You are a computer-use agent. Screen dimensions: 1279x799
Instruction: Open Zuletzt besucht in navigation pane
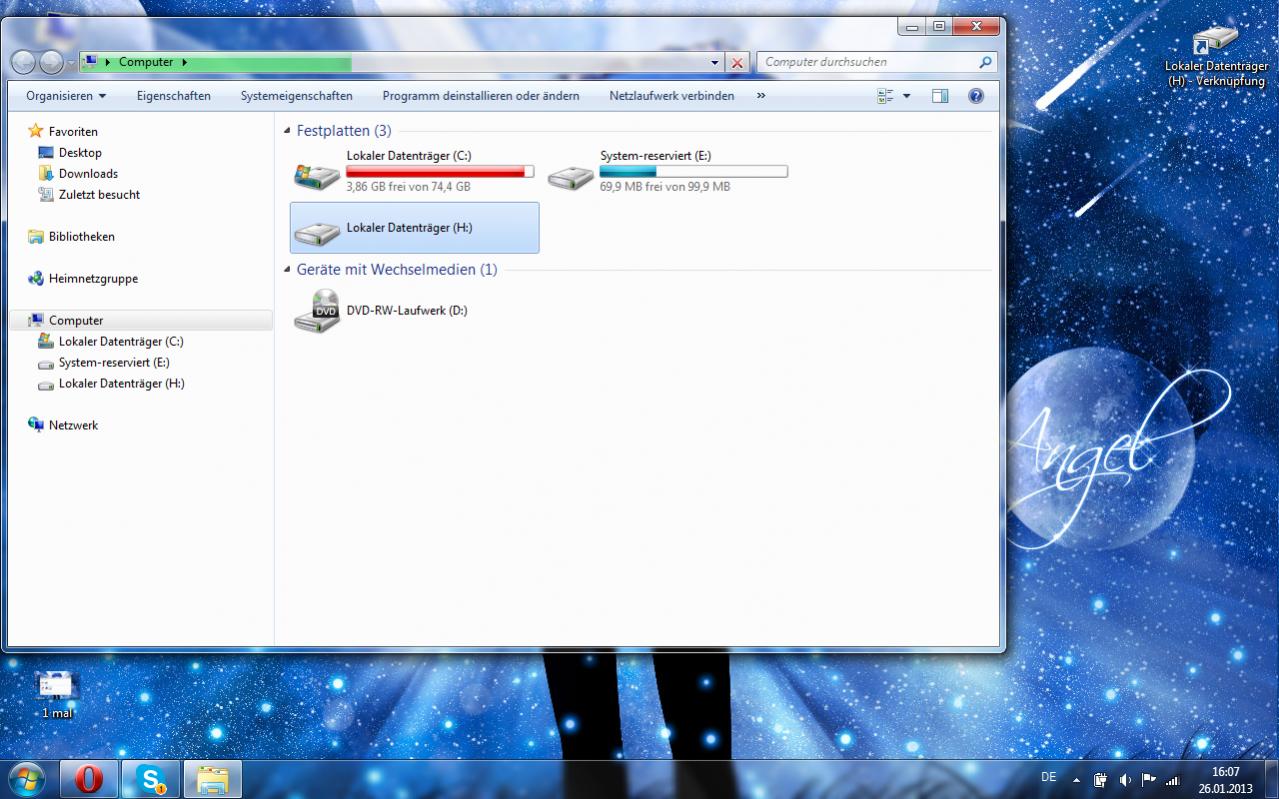tap(99, 195)
